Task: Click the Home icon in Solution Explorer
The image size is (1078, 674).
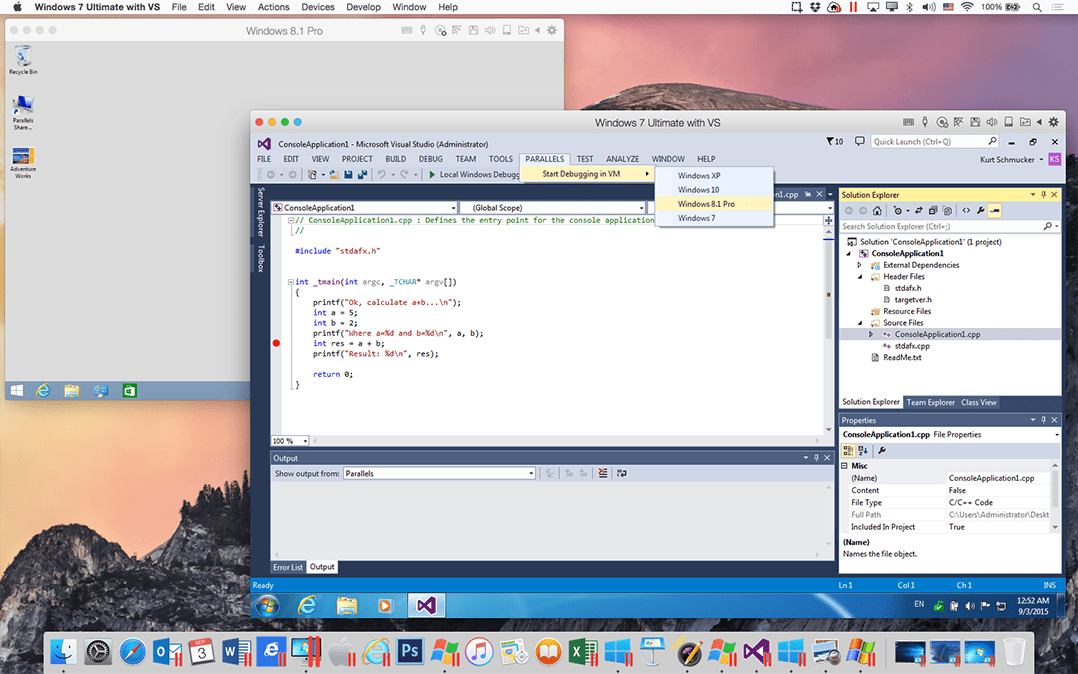Action: click(877, 210)
